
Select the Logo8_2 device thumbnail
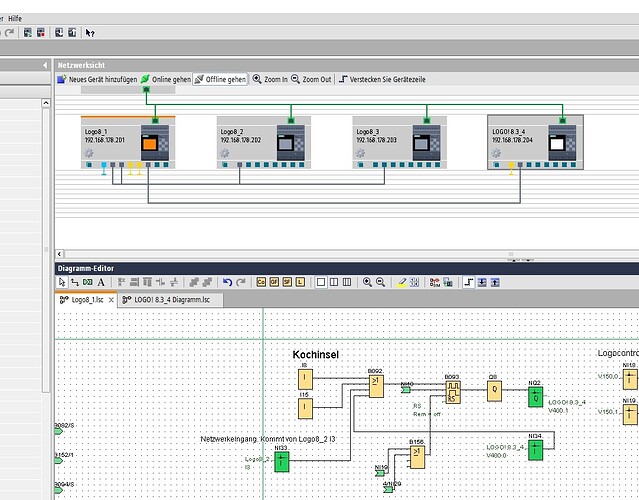click(x=291, y=143)
